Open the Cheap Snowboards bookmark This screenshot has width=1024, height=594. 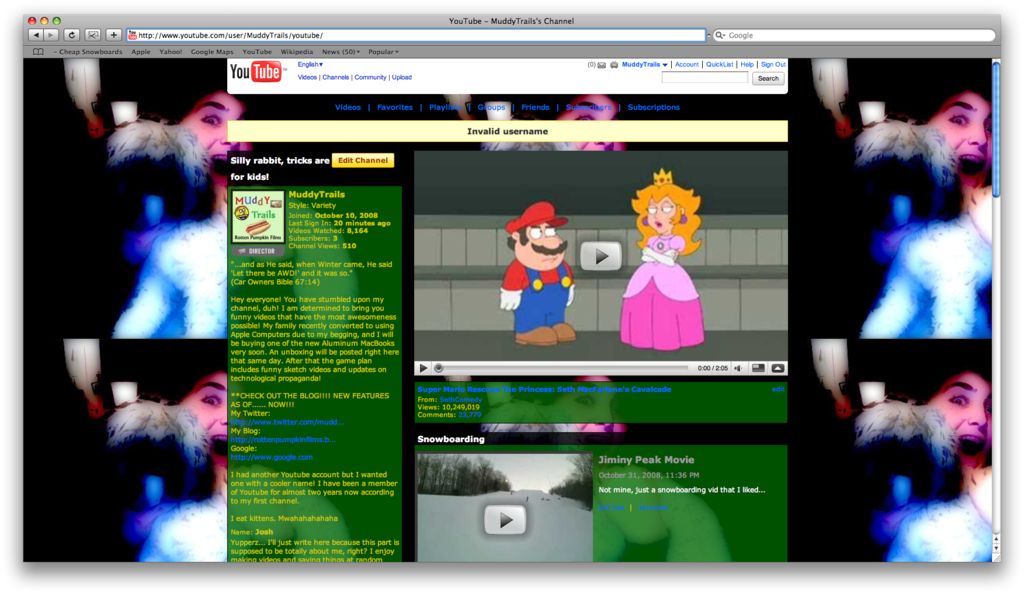pos(90,52)
